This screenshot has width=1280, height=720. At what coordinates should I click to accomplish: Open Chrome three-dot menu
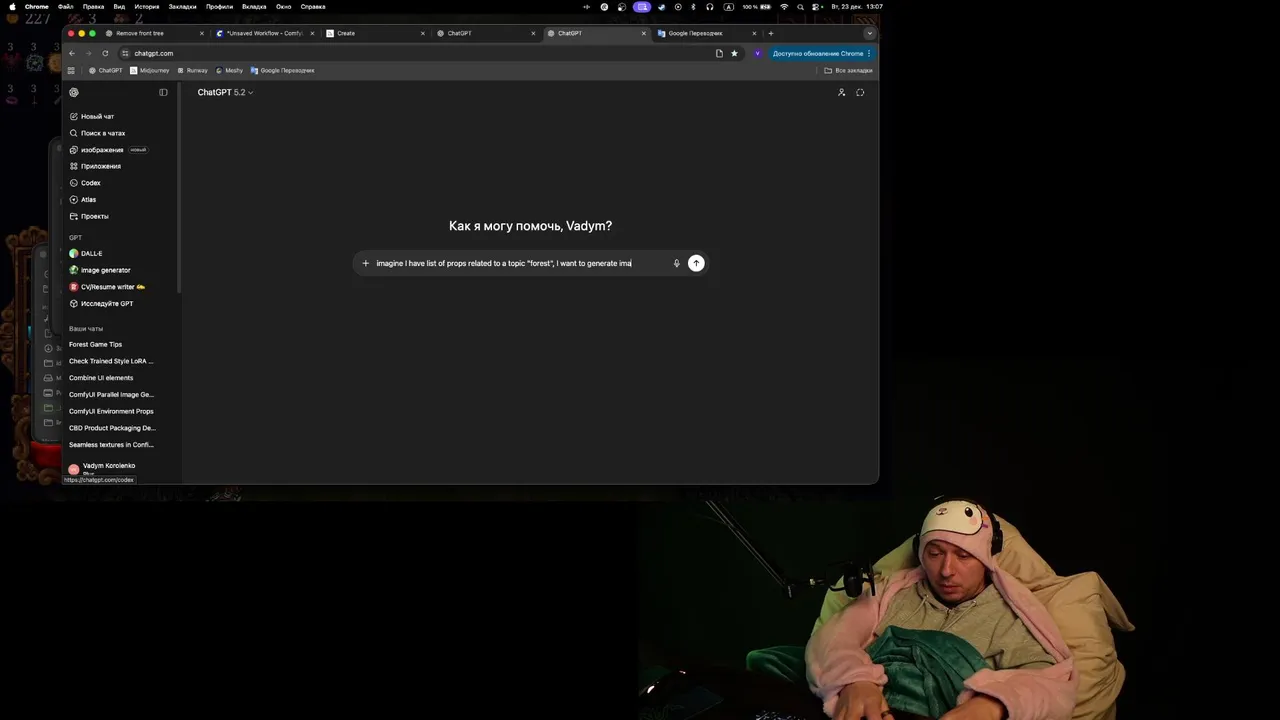(869, 53)
